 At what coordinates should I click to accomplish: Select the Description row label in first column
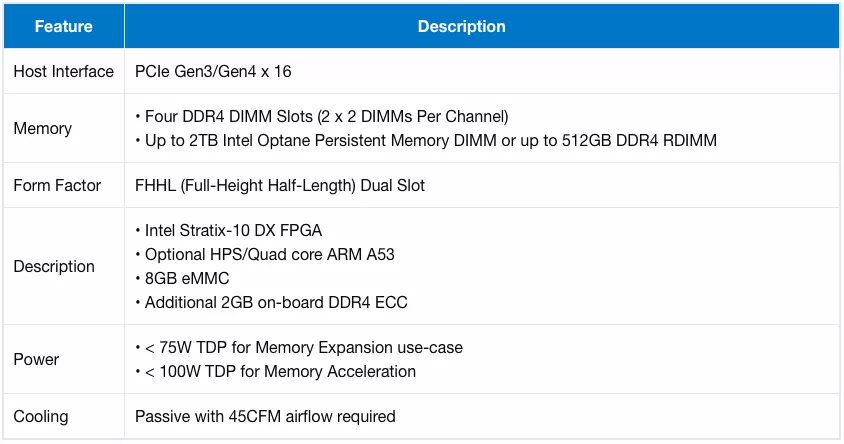[x=54, y=266]
